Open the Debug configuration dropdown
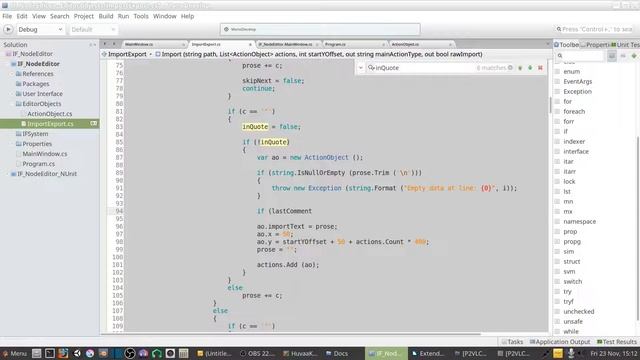 tap(40, 29)
